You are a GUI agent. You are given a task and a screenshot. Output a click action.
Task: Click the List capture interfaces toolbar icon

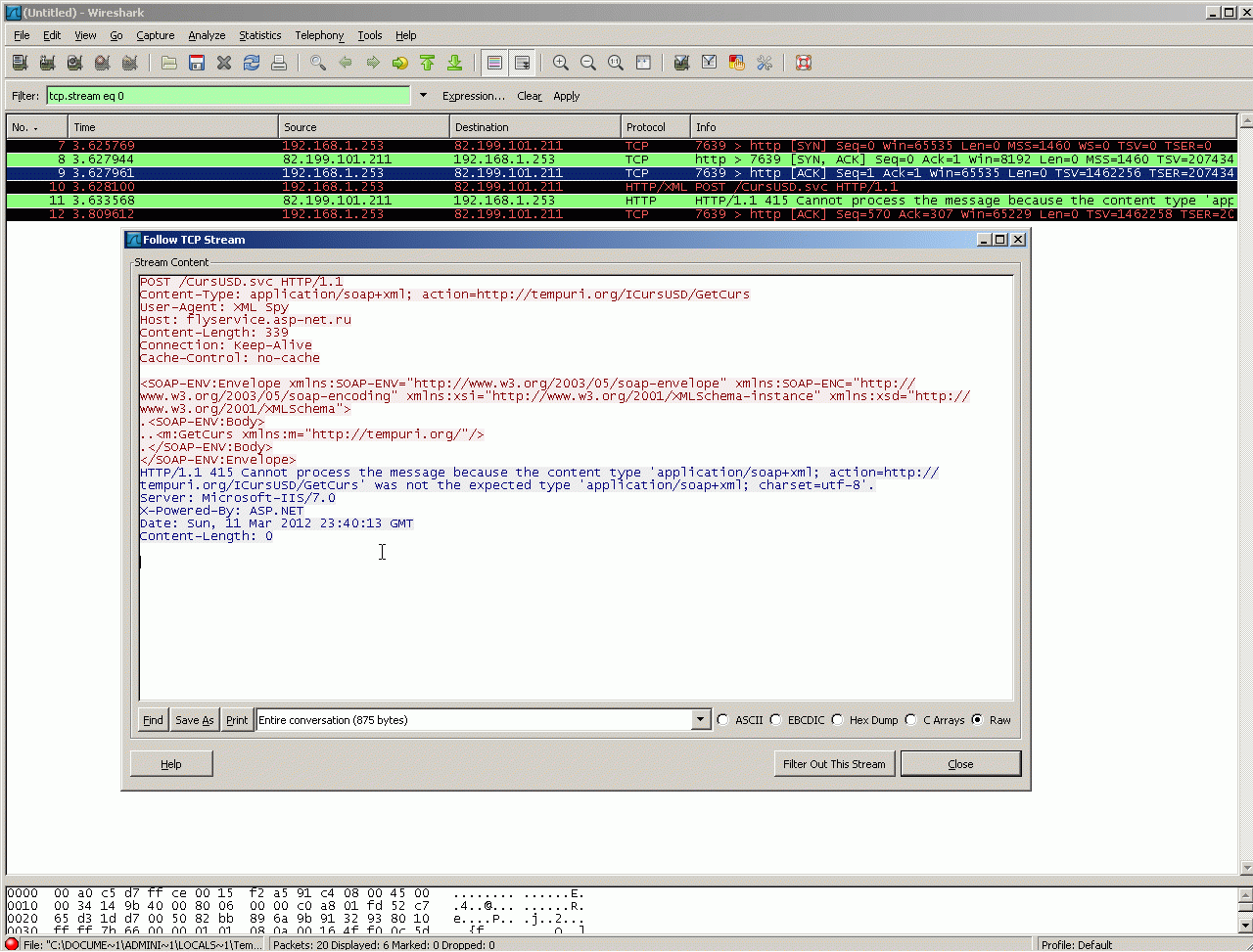(x=20, y=63)
